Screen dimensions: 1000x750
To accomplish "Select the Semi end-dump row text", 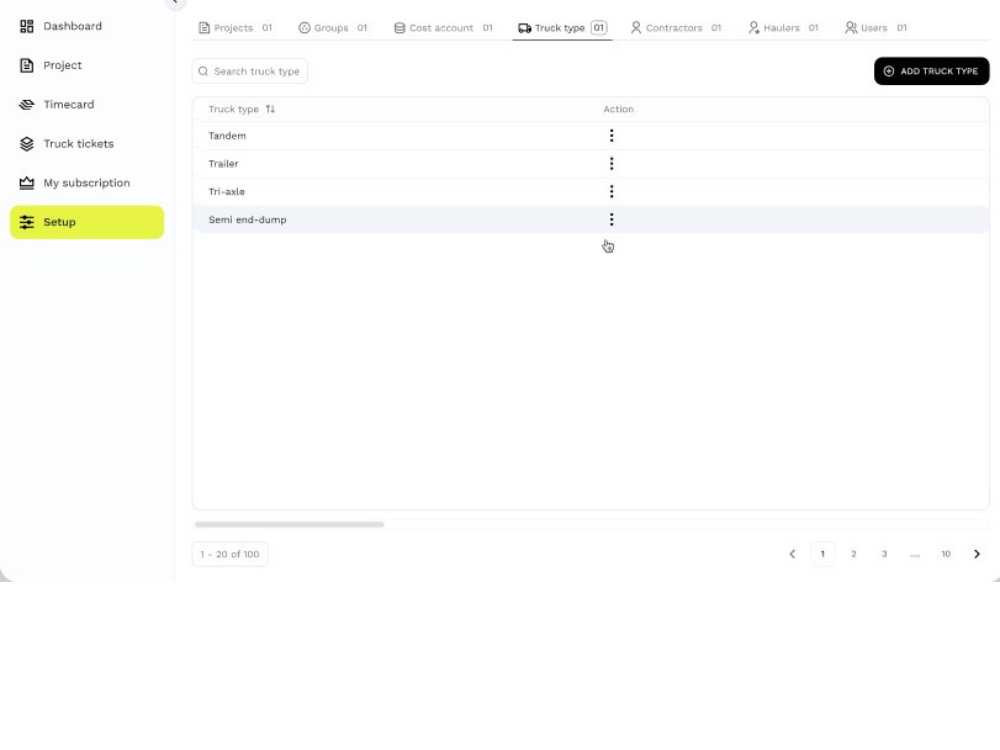I will [247, 219].
